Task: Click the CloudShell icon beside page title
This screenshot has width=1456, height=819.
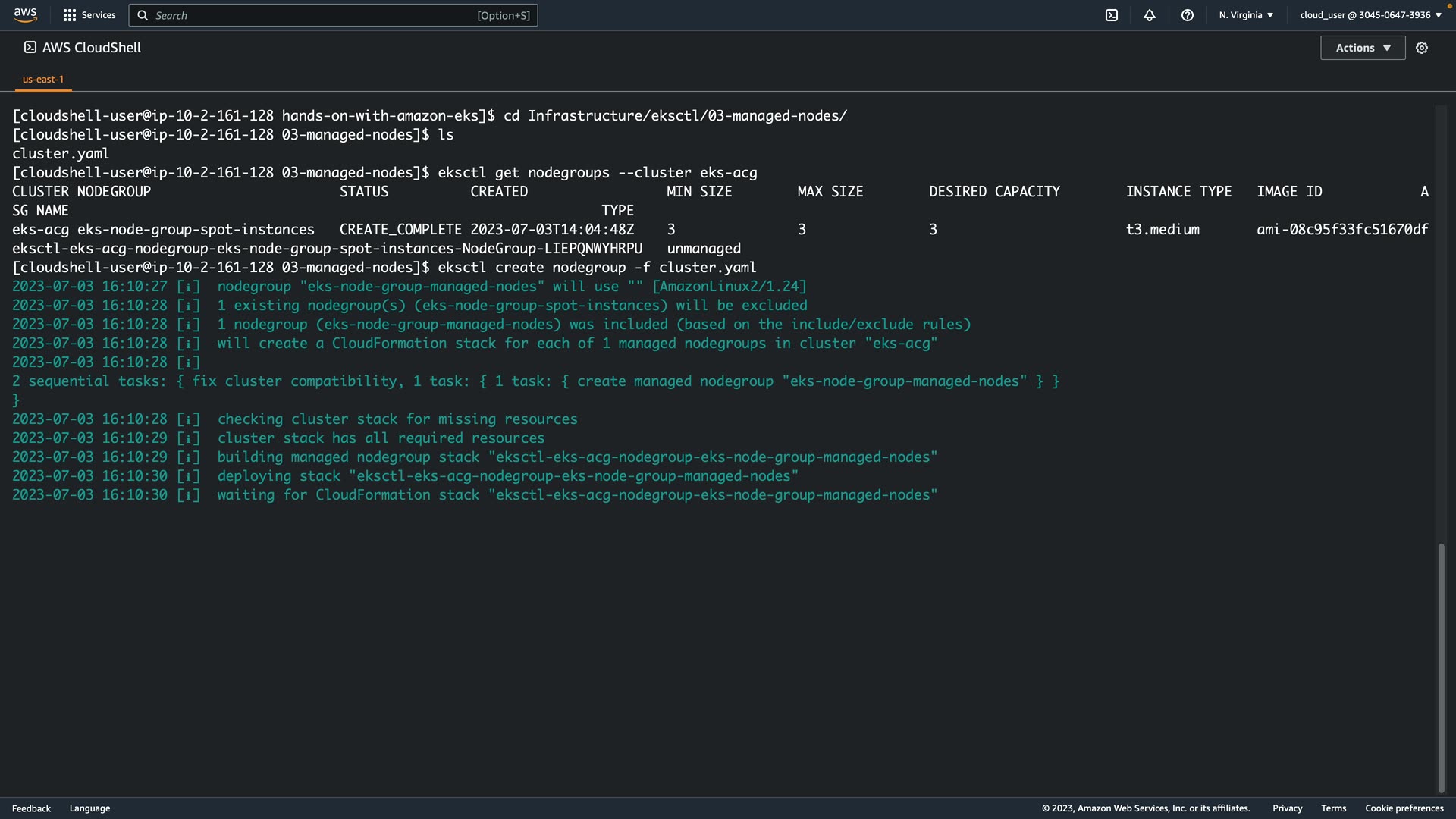Action: (30, 48)
